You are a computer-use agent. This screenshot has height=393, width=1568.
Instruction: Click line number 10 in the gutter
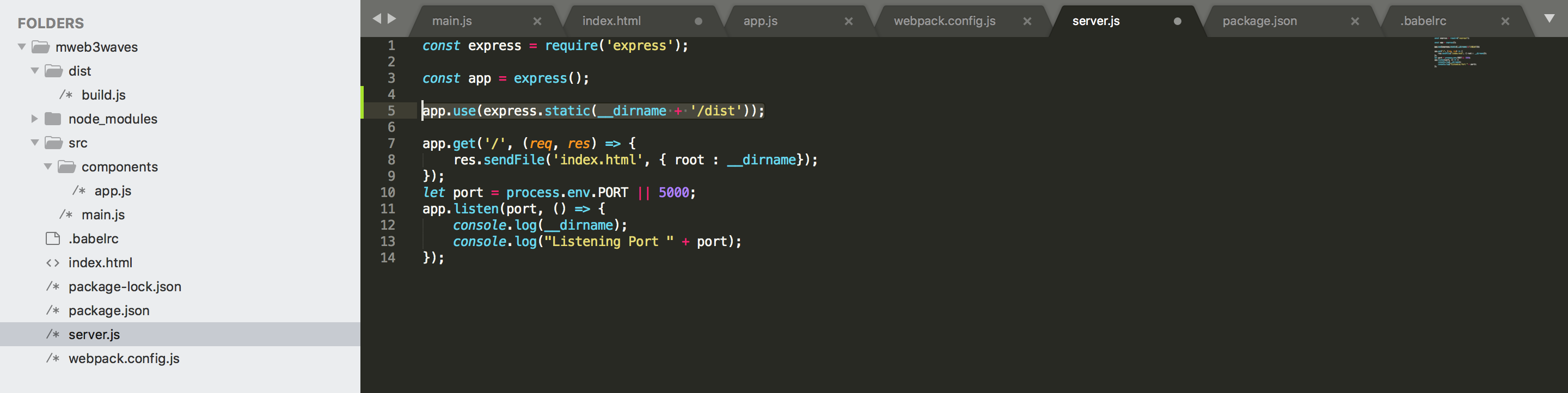[x=388, y=192]
